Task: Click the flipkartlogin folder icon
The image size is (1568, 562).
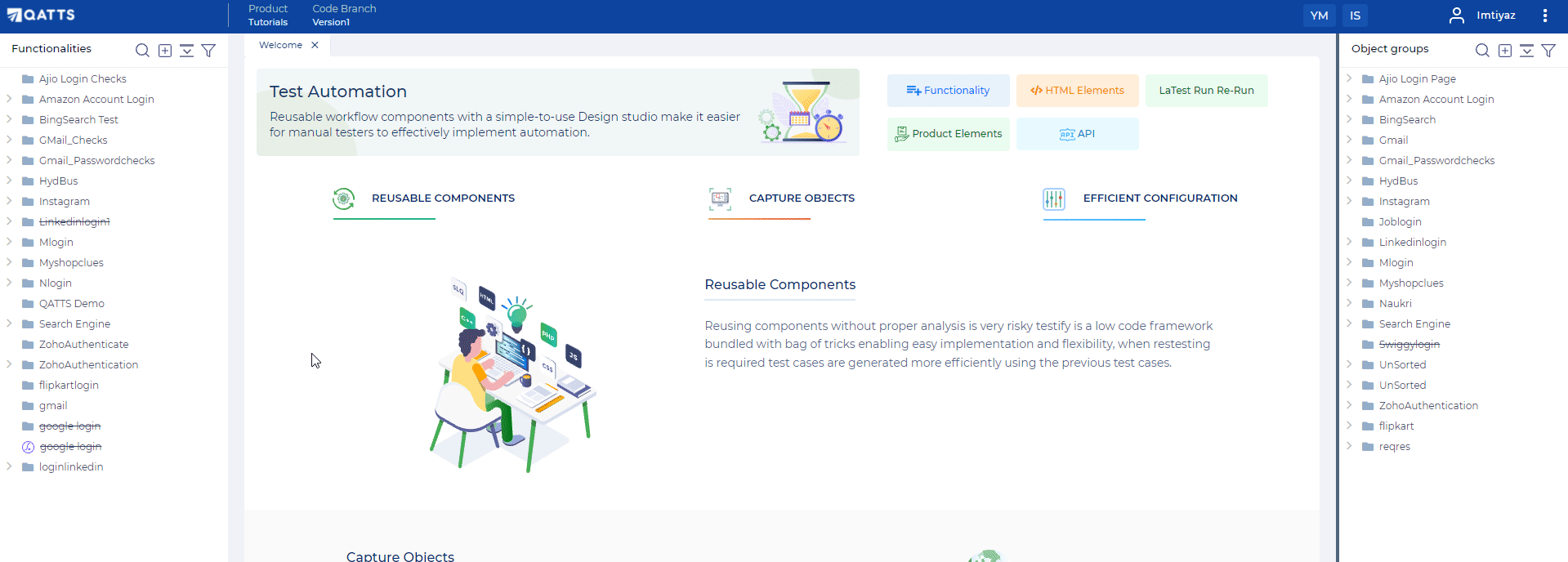Action: (28, 386)
